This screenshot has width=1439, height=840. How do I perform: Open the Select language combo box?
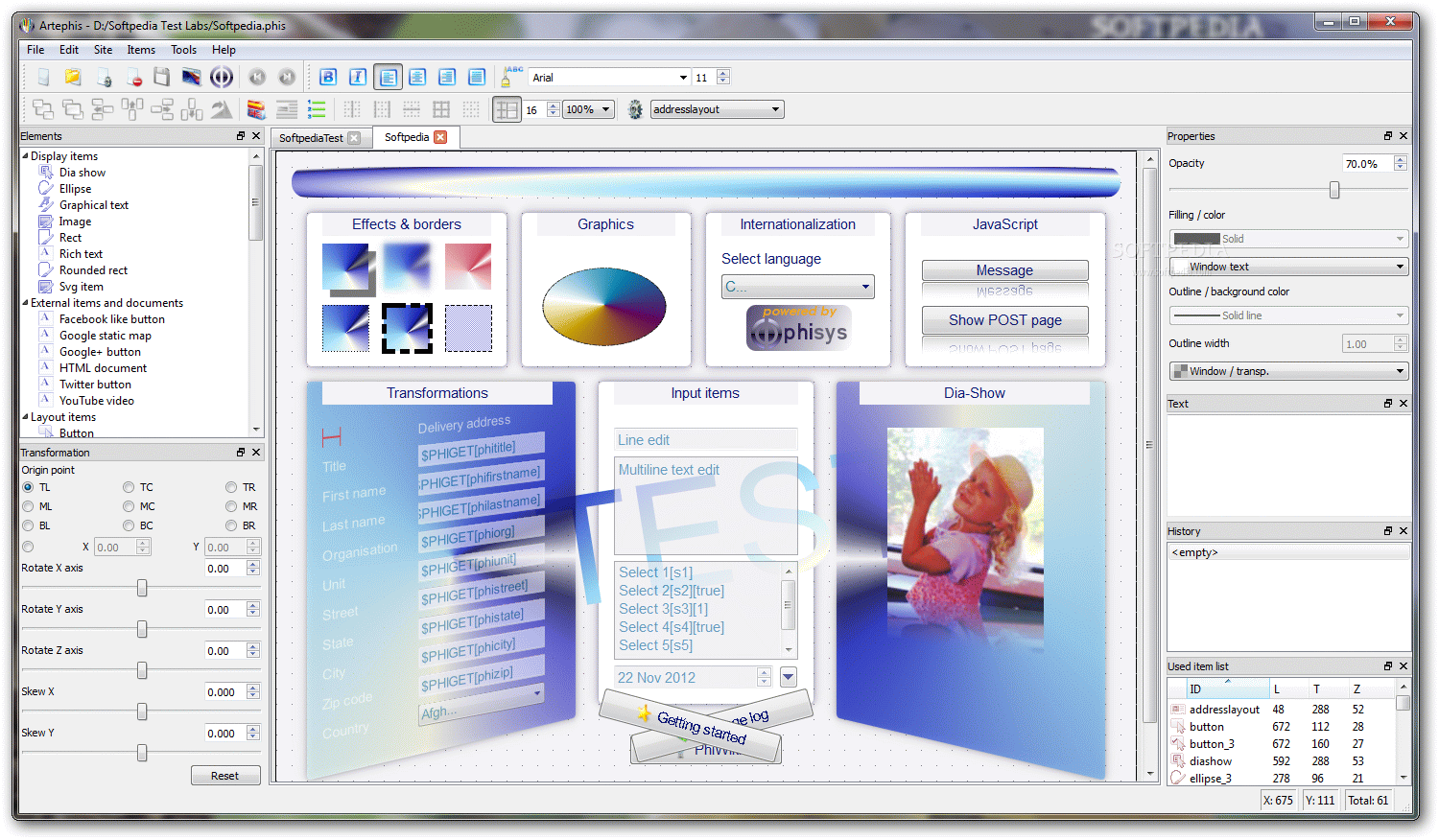(797, 286)
